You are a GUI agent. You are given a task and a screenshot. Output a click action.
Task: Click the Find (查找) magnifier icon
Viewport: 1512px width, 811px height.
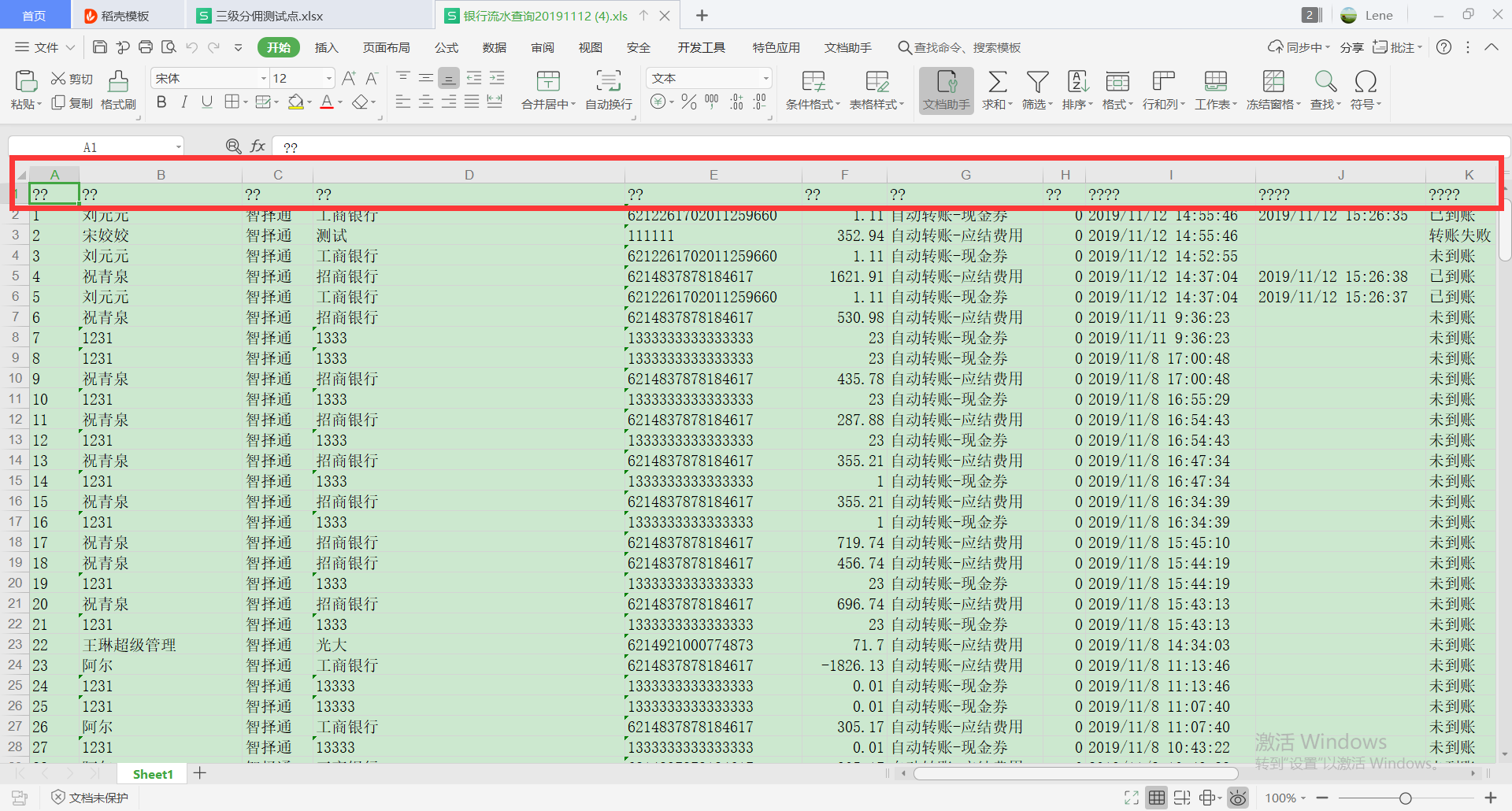(1325, 82)
